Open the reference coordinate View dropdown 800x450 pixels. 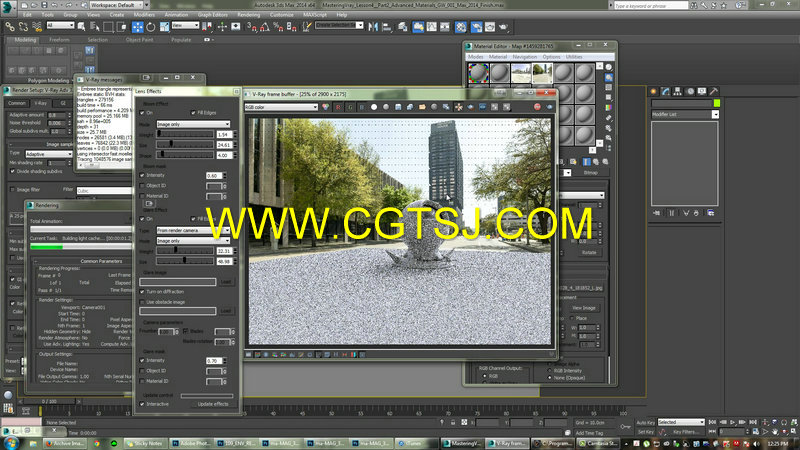(185, 26)
